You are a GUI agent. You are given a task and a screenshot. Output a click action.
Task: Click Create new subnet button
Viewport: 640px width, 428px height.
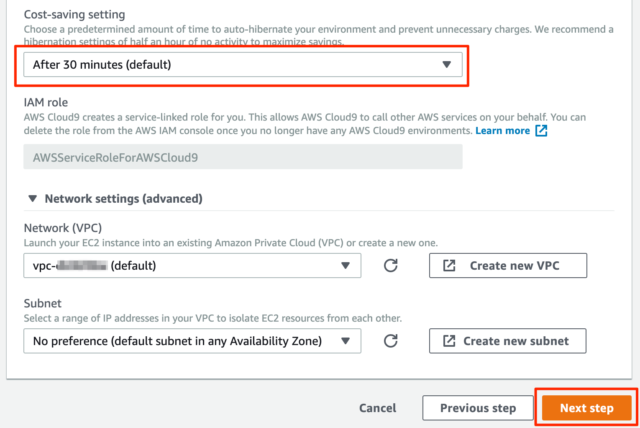[x=507, y=341]
